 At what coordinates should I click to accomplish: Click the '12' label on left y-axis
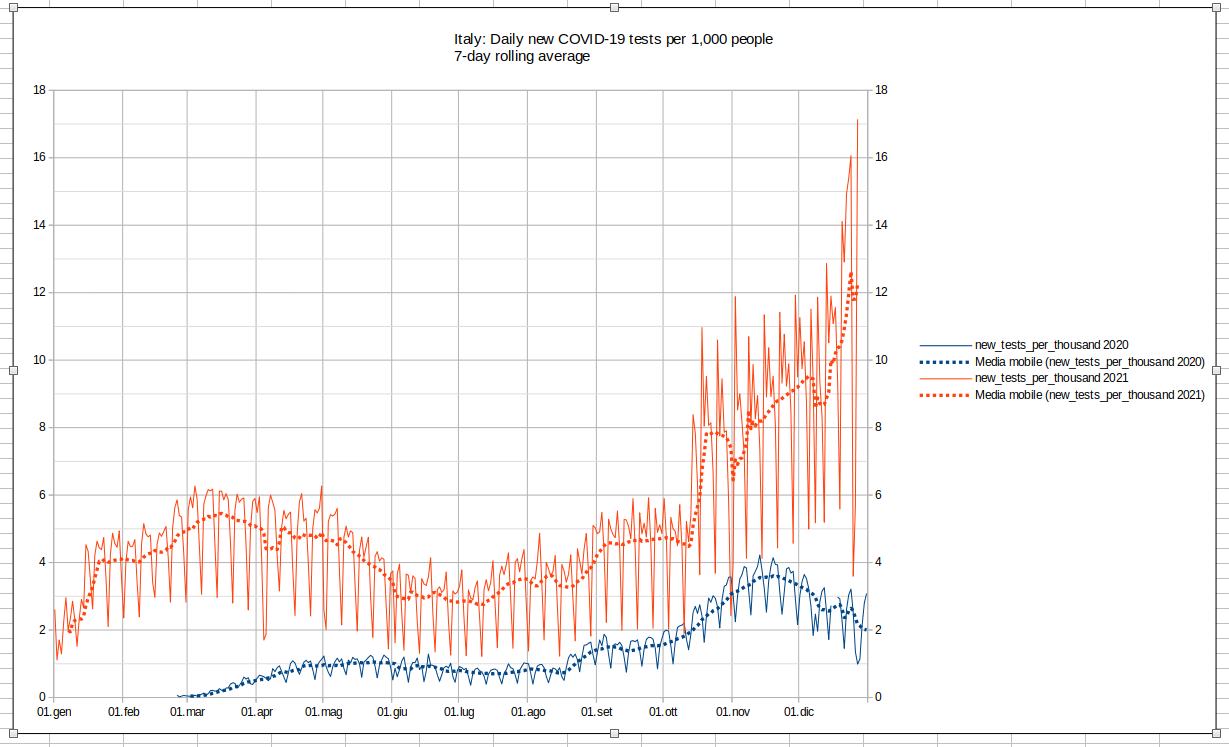(39, 292)
